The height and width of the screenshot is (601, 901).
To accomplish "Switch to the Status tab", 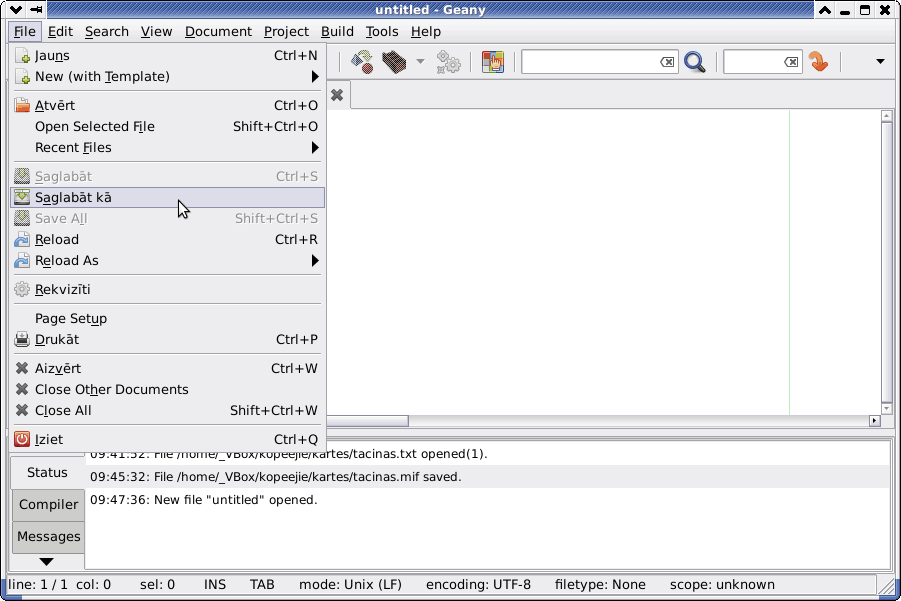I will (x=48, y=473).
